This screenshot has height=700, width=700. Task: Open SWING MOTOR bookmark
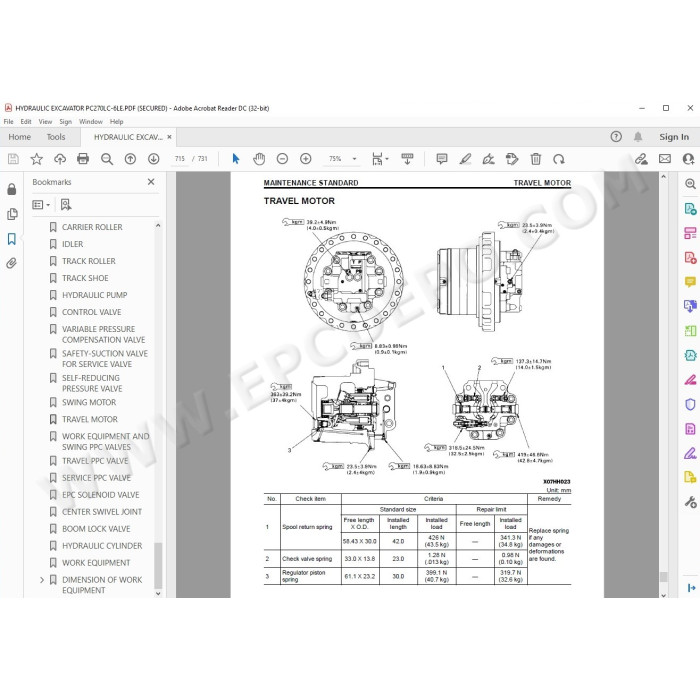pyautogui.click(x=89, y=403)
